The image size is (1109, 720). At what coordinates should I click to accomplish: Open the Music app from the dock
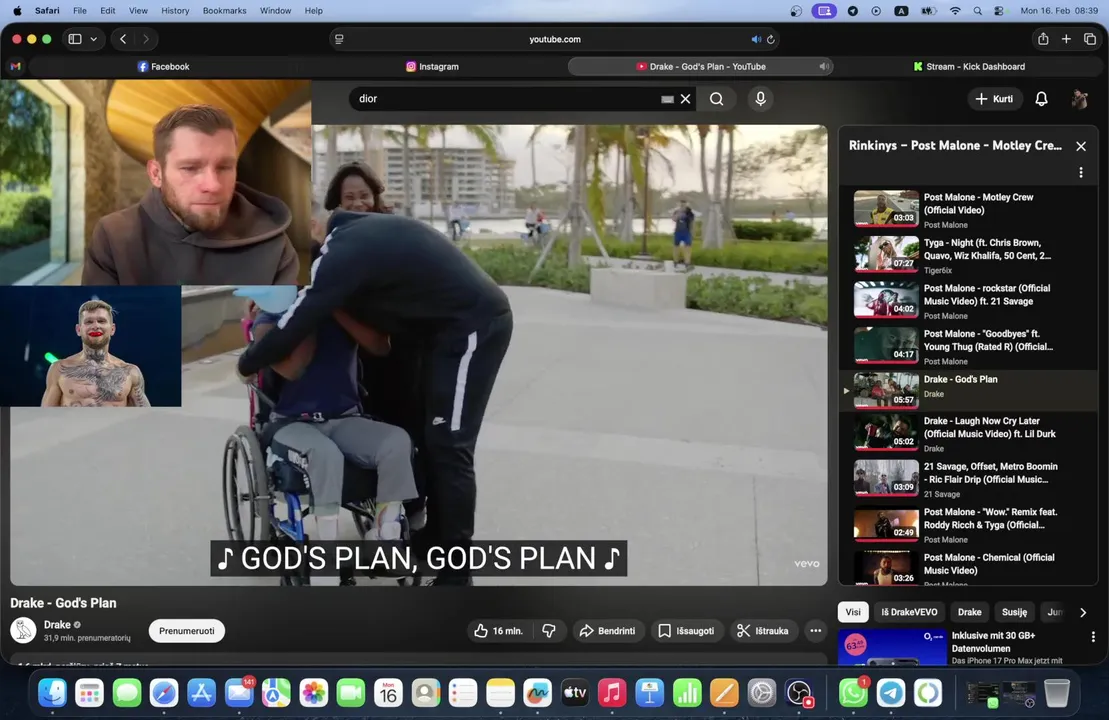click(x=612, y=693)
